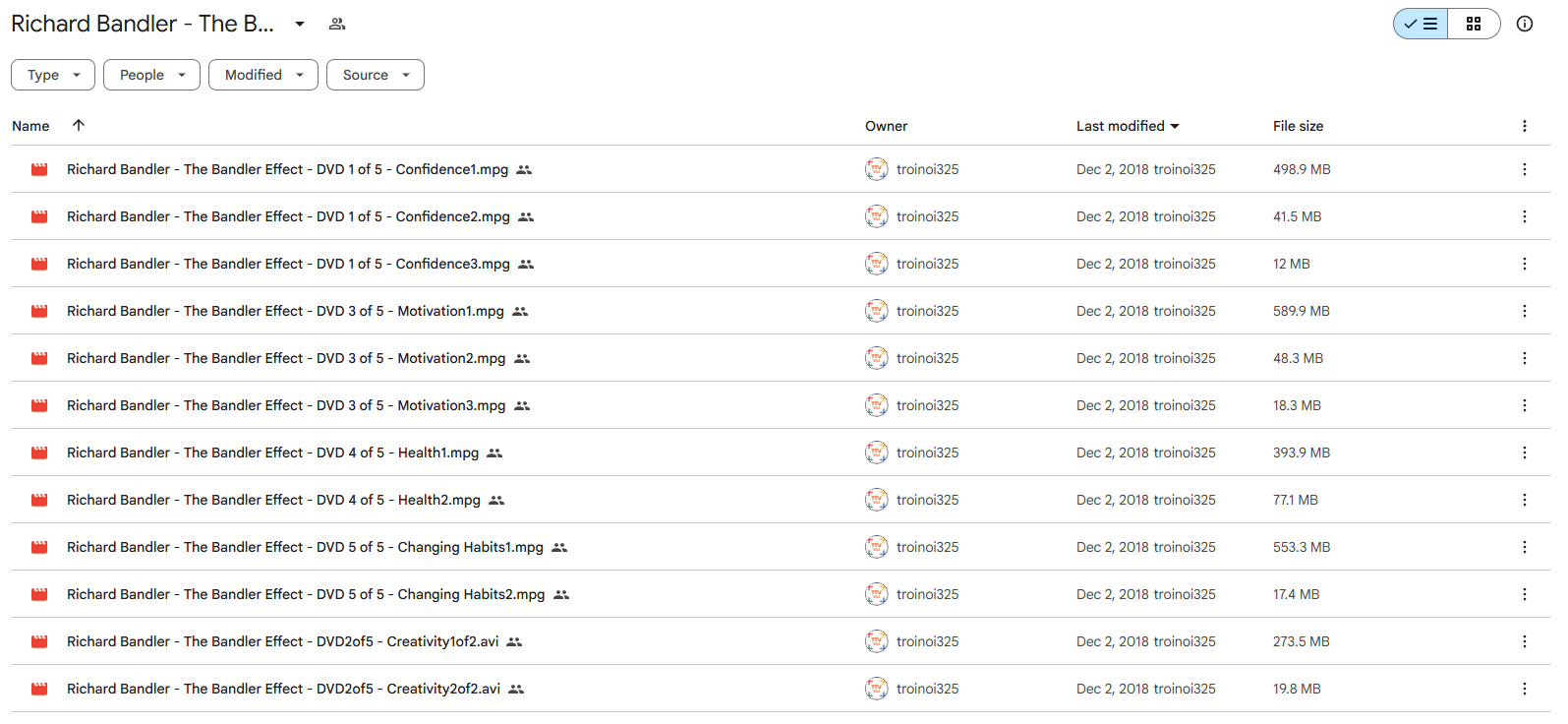1568x724 pixels.
Task: Open more options for Motivation1.mpg row
Action: click(1525, 311)
